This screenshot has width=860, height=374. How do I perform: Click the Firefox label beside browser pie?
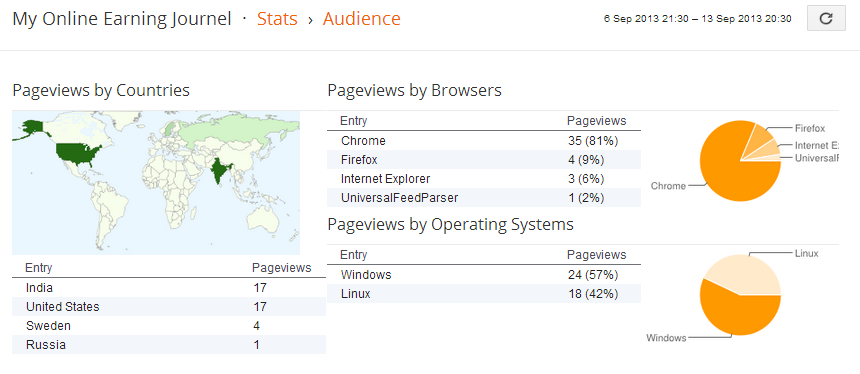(810, 128)
